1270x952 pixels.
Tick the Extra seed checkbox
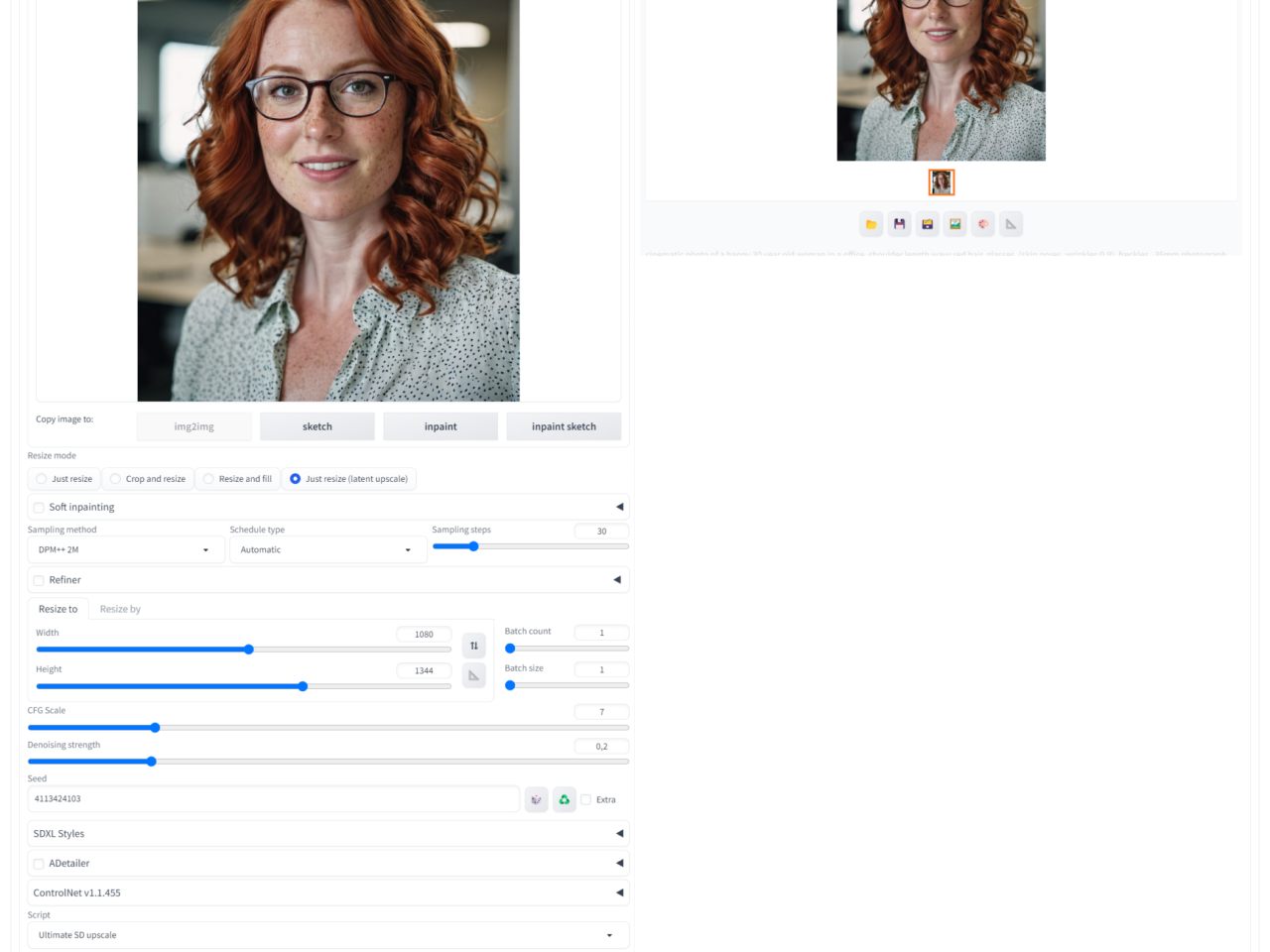pyautogui.click(x=586, y=799)
